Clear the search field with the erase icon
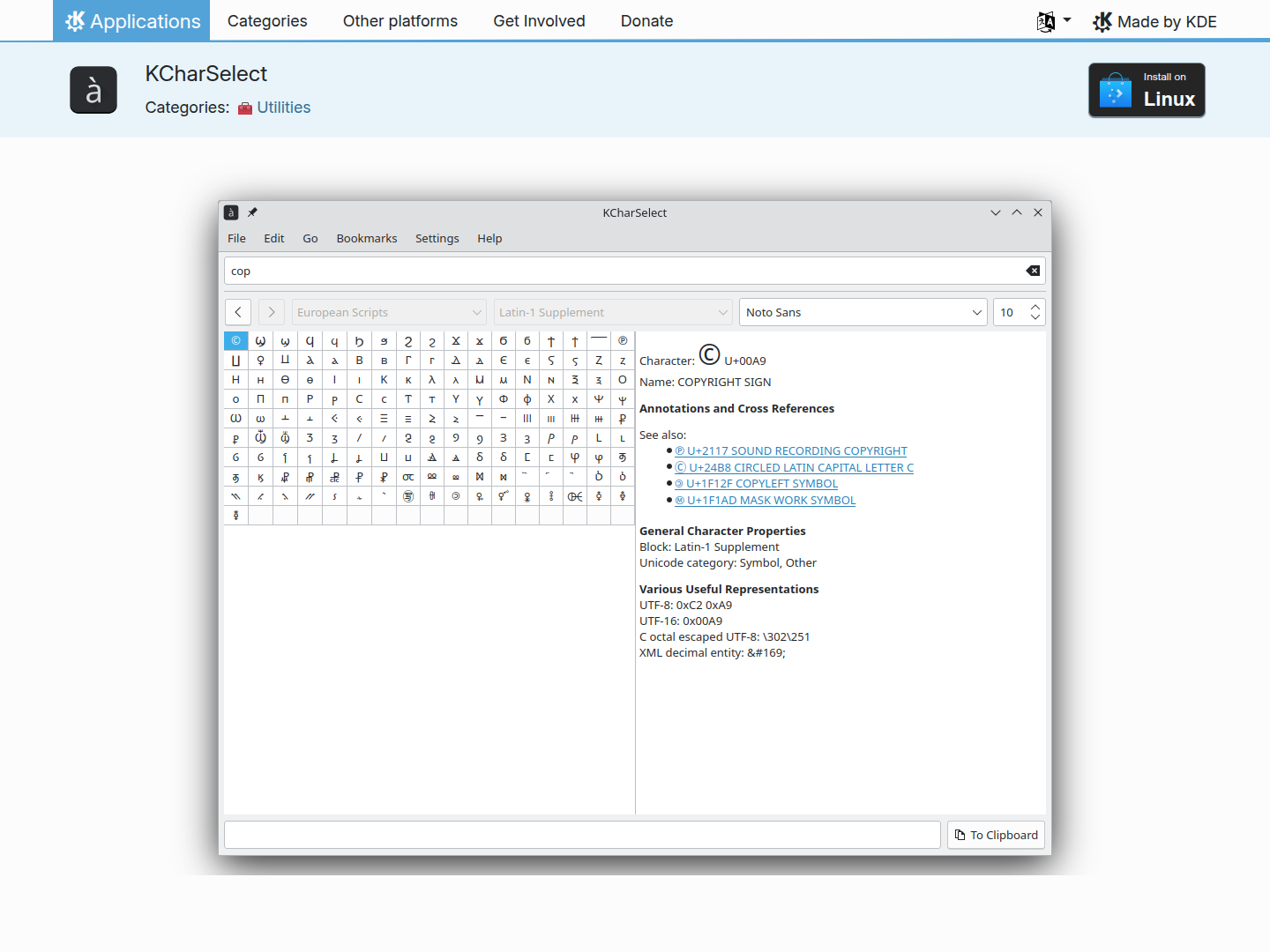Image resolution: width=1270 pixels, height=952 pixels. pos(1033,271)
